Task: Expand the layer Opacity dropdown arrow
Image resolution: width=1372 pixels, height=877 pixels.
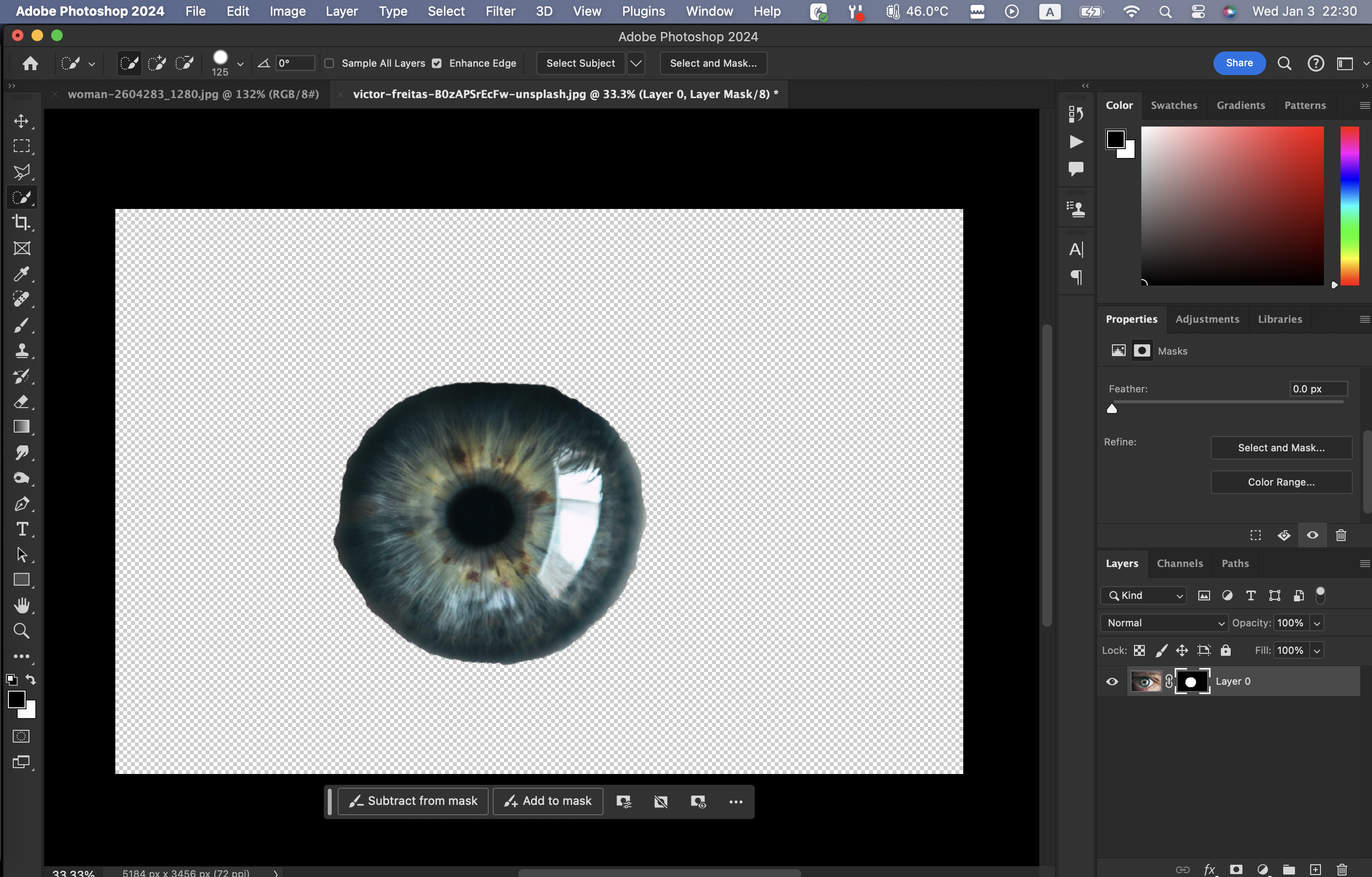Action: [1317, 623]
